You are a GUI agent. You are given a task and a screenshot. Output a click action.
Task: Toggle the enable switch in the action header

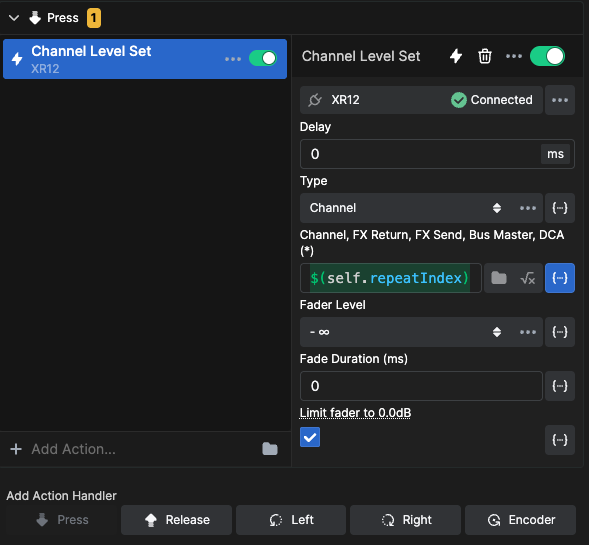[547, 56]
